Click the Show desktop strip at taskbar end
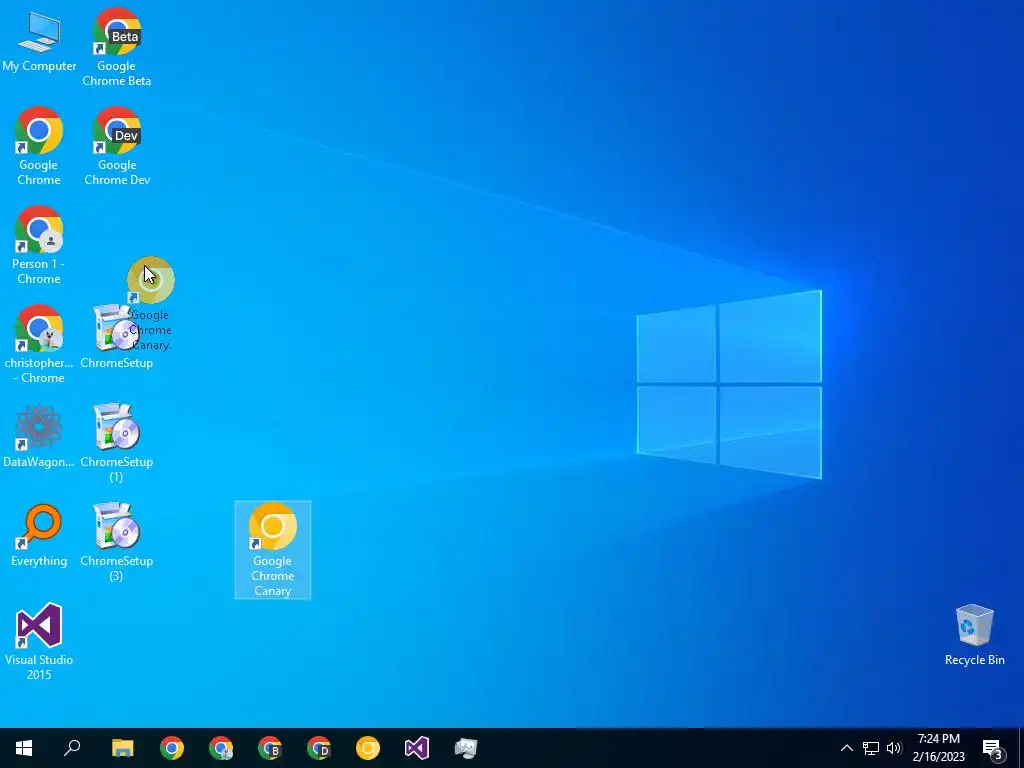 (1021, 748)
